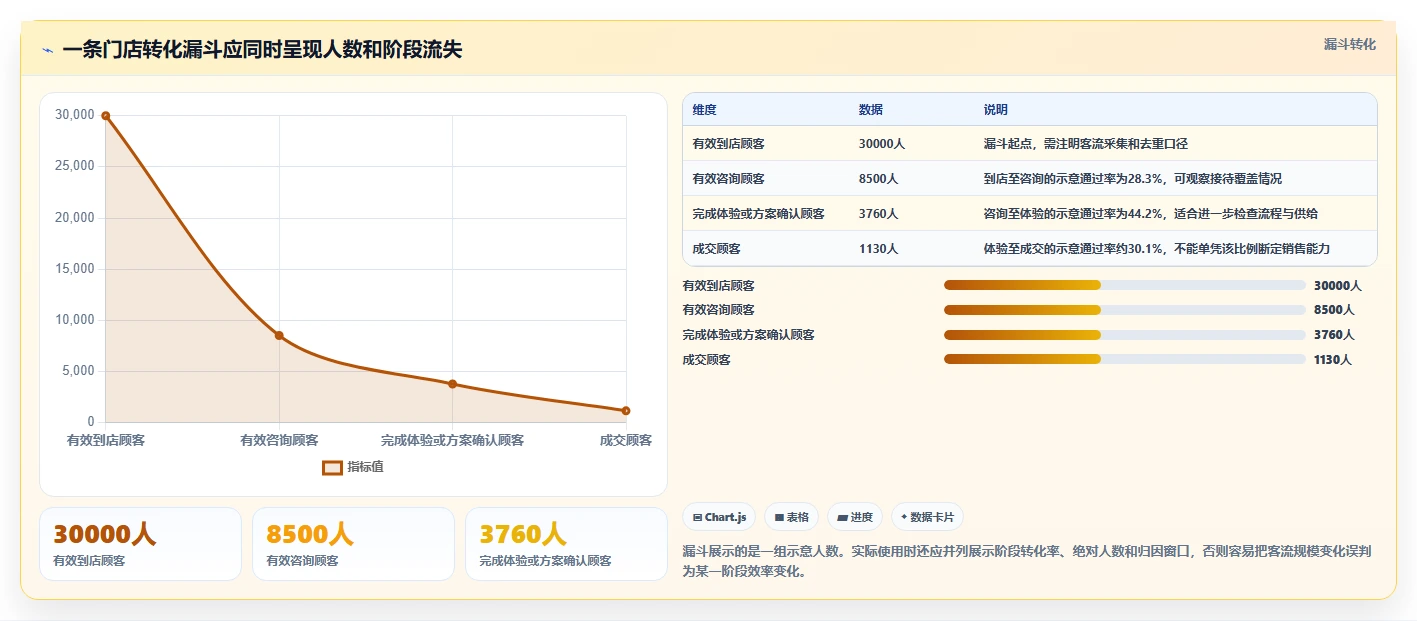Click the chart point for 有效咨询顾客
The width and height of the screenshot is (1417, 621).
point(279,335)
